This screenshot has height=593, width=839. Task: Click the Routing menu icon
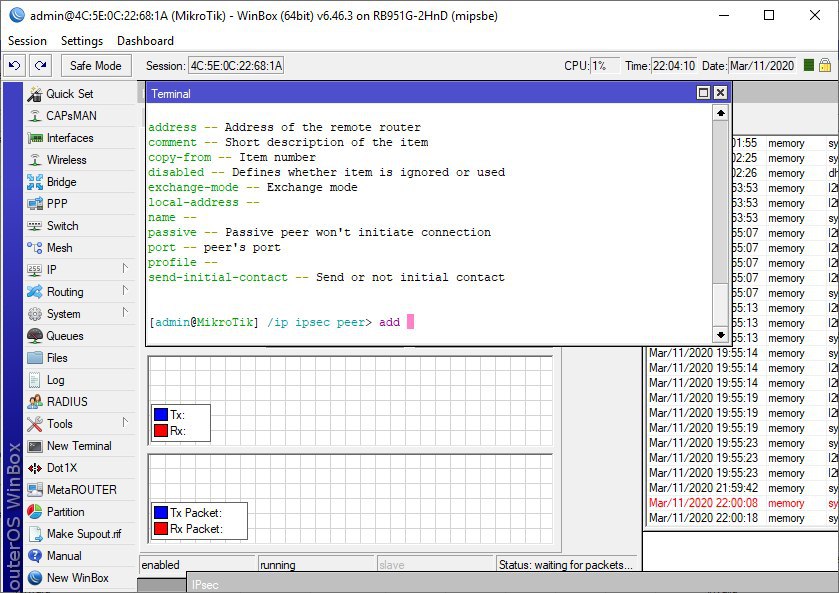coord(35,292)
